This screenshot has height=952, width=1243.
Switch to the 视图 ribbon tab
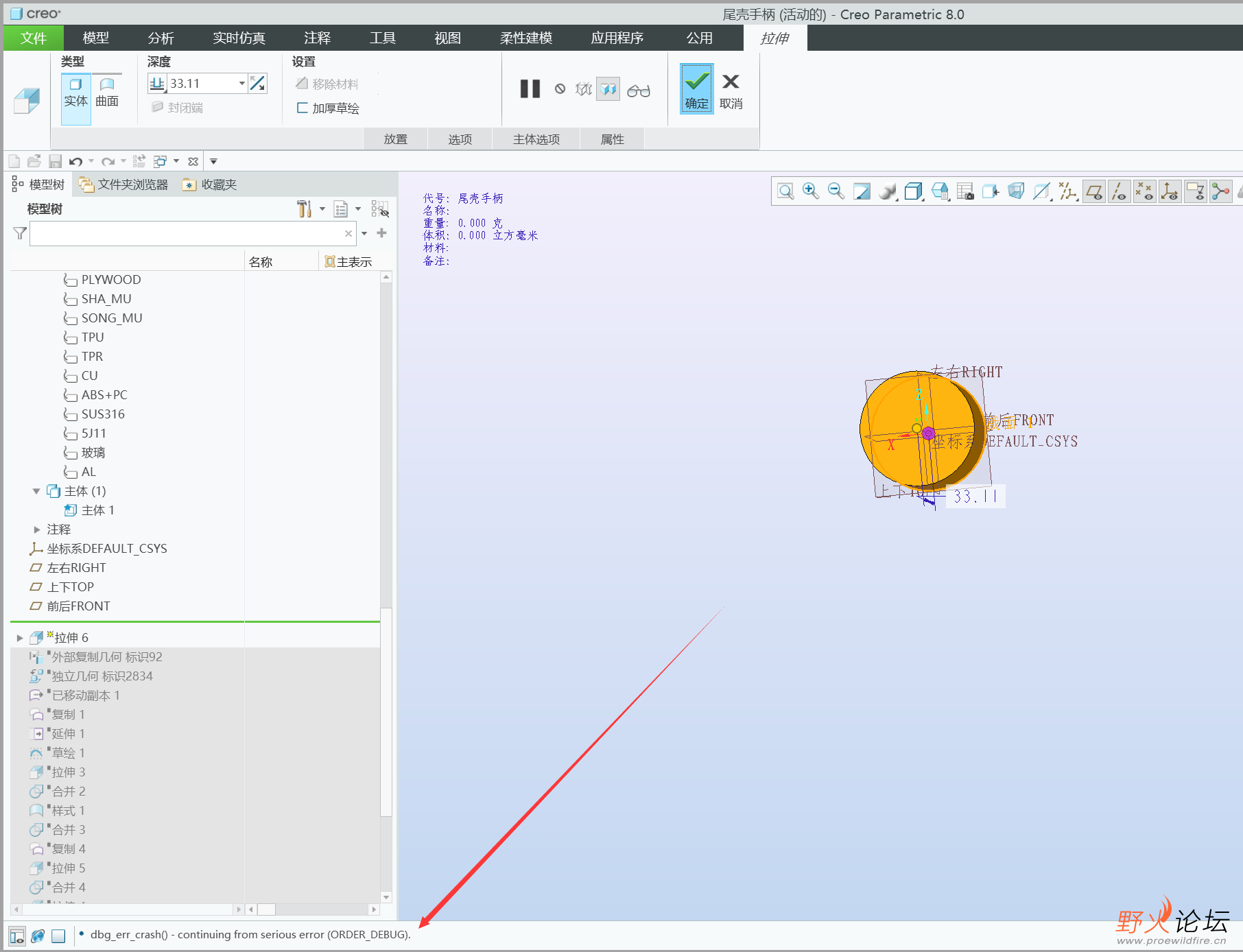point(447,38)
